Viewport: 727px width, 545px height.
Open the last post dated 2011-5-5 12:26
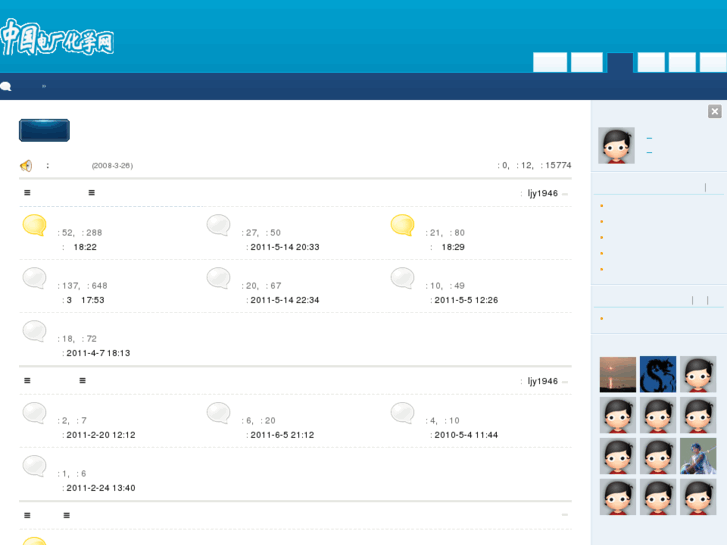tap(466, 300)
